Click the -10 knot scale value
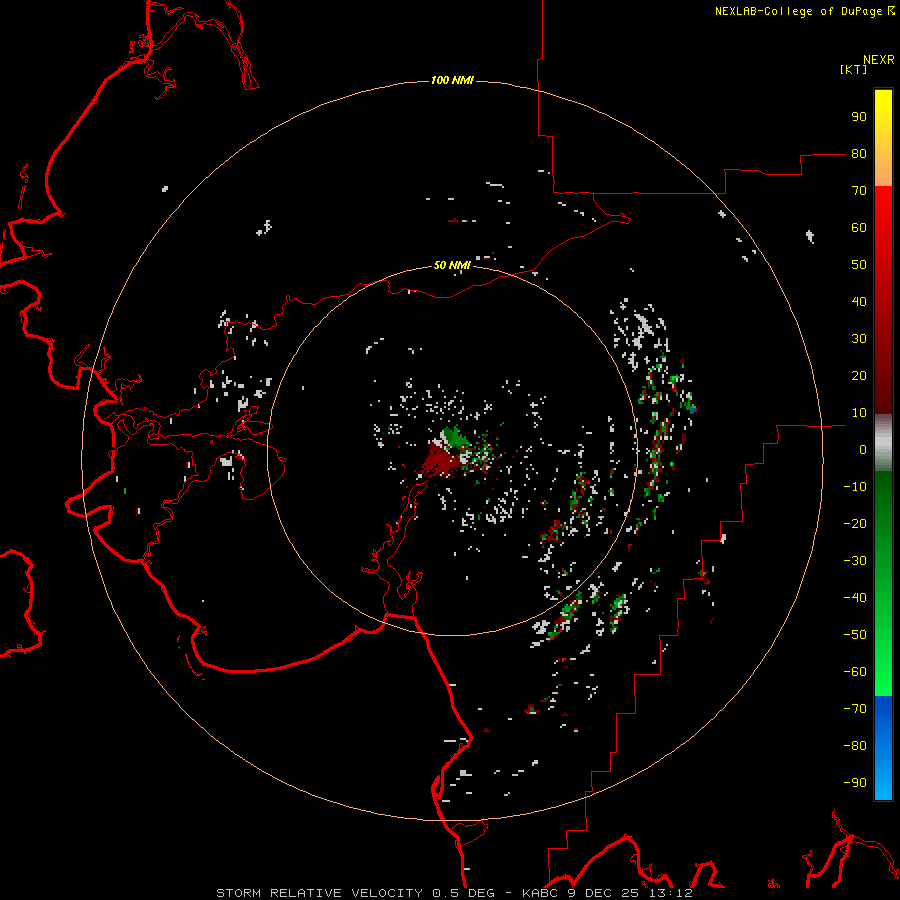The width and height of the screenshot is (900, 900). tap(855, 487)
